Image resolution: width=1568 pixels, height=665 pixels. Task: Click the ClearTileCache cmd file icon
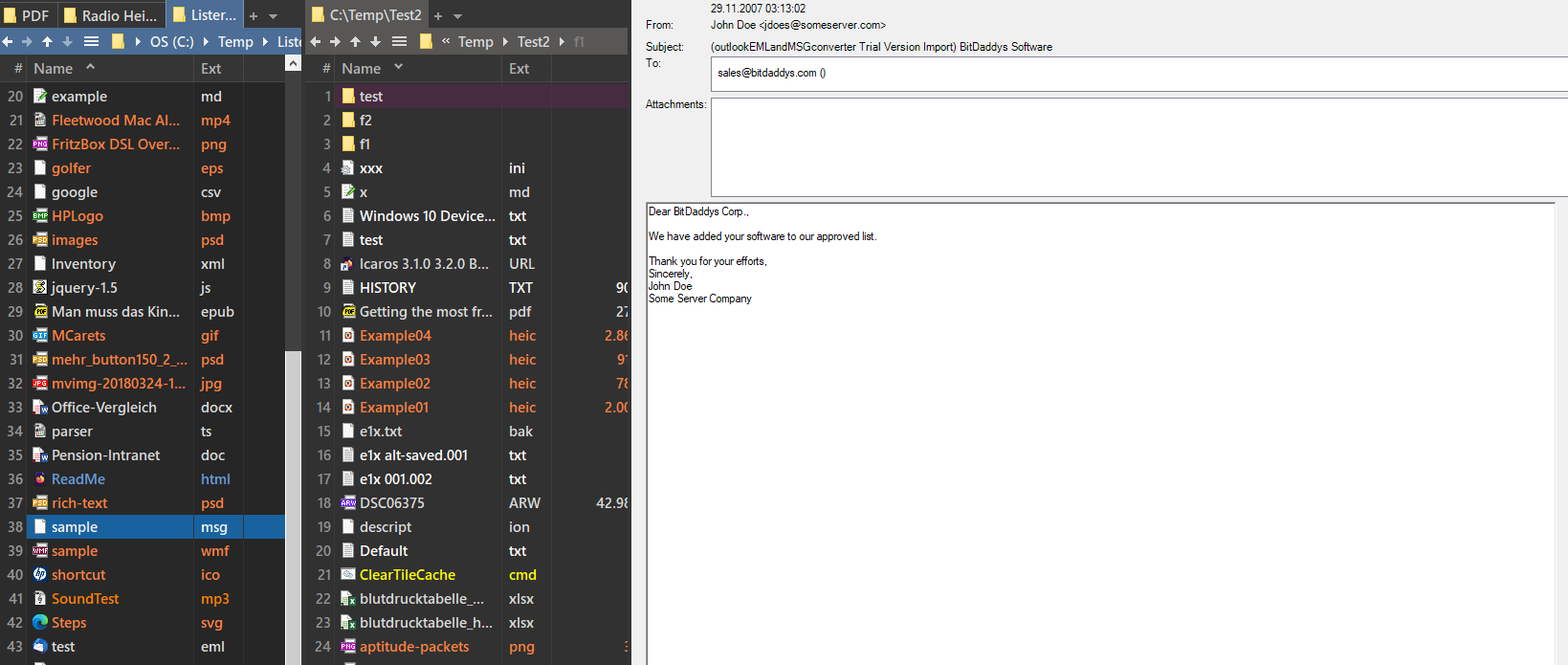[x=348, y=575]
